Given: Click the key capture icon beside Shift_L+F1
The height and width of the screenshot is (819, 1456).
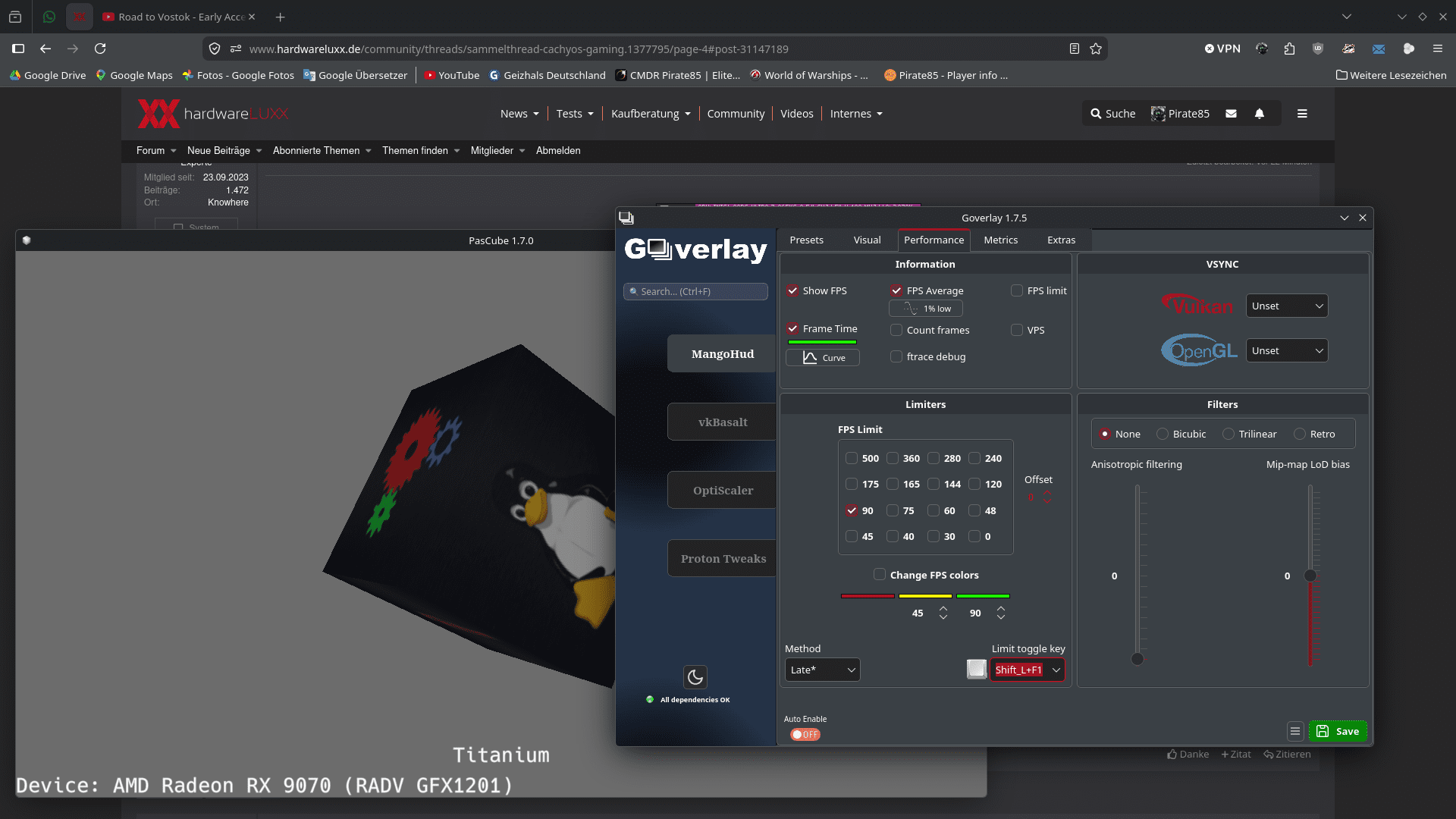Looking at the screenshot, I should point(977,669).
